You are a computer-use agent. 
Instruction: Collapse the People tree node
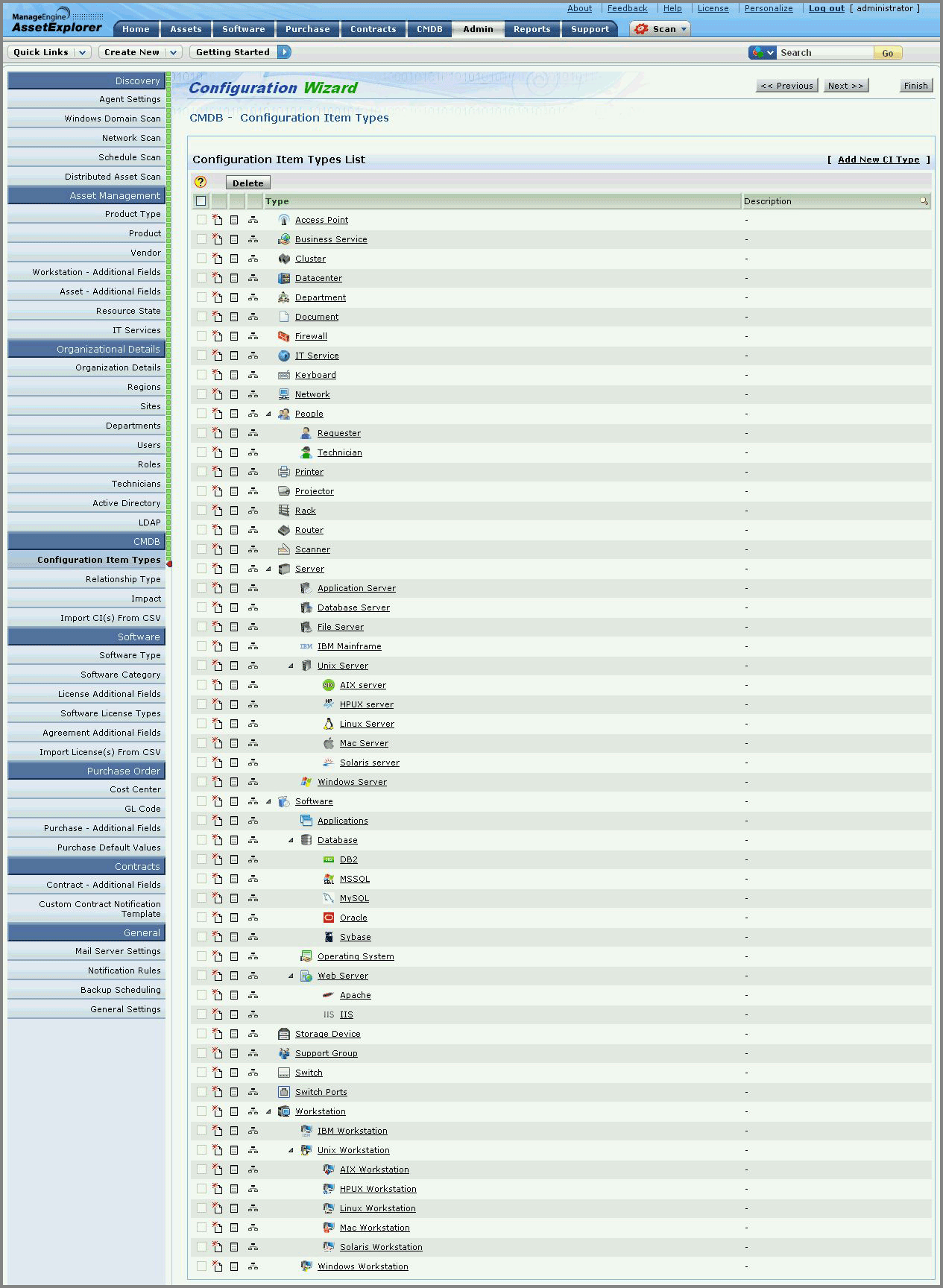[269, 414]
